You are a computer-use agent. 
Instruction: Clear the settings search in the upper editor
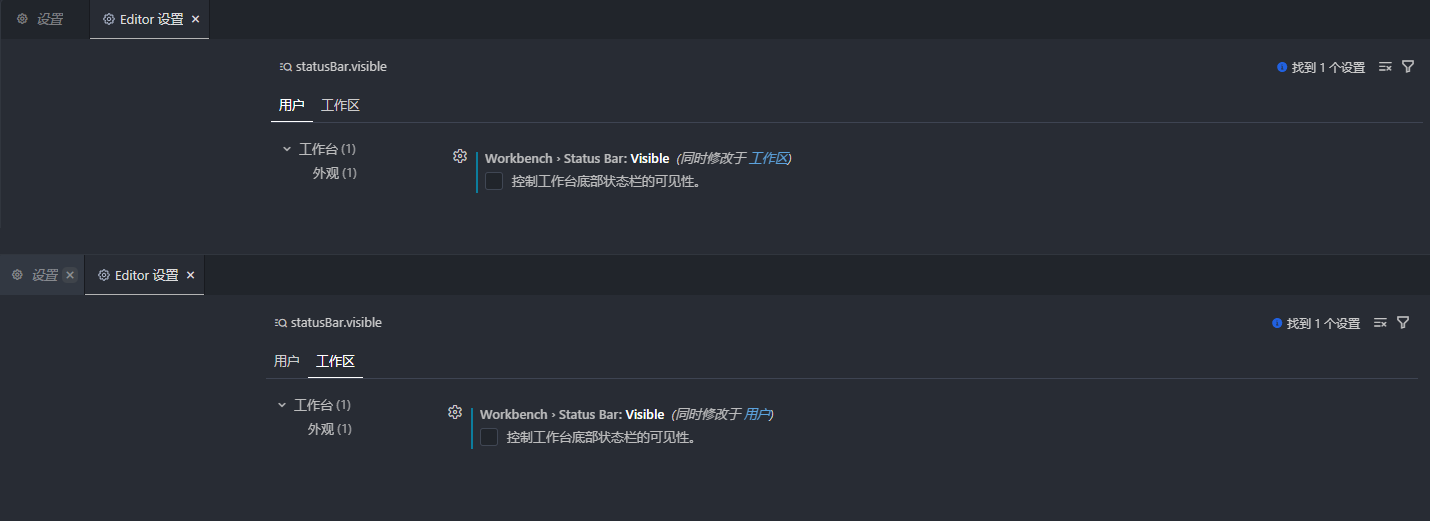(x=1385, y=67)
